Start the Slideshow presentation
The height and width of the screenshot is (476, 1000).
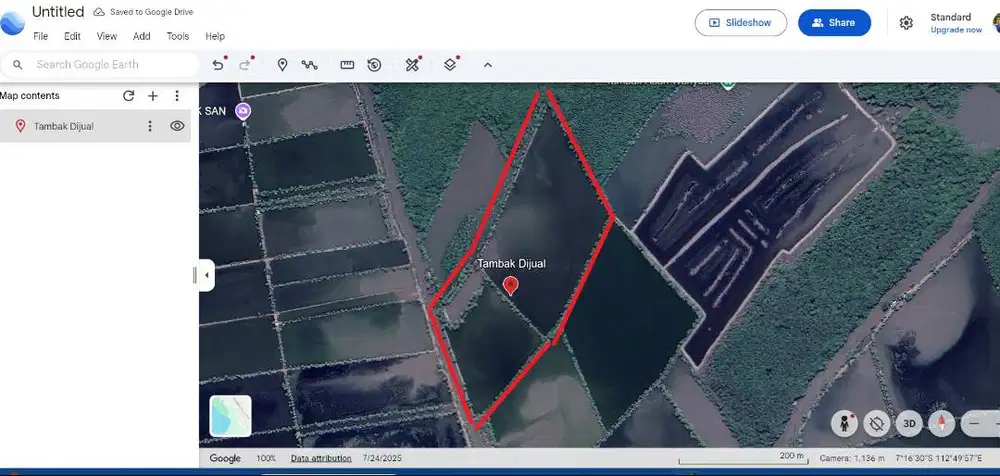point(740,23)
